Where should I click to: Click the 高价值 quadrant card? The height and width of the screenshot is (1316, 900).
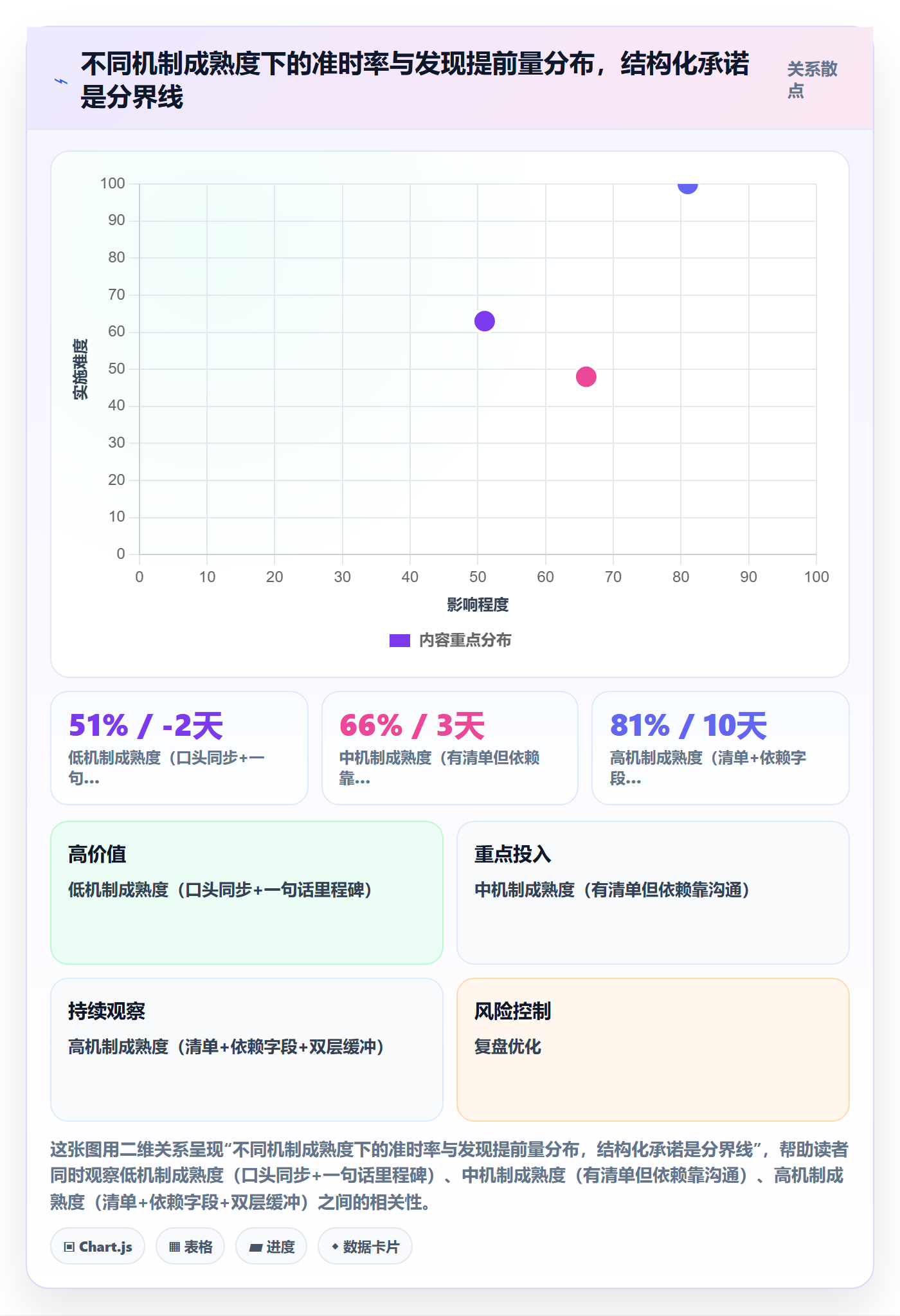tap(247, 893)
